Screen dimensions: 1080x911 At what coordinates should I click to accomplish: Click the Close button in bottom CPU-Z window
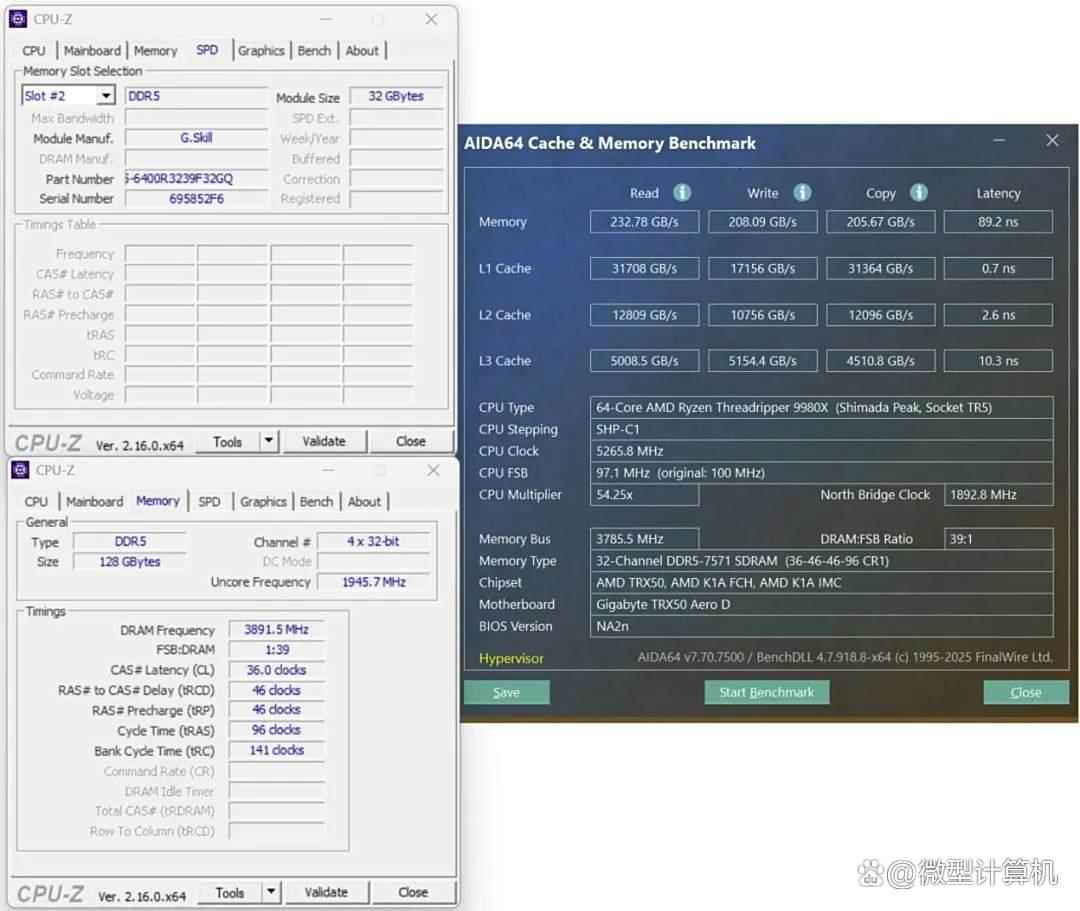coord(413,892)
